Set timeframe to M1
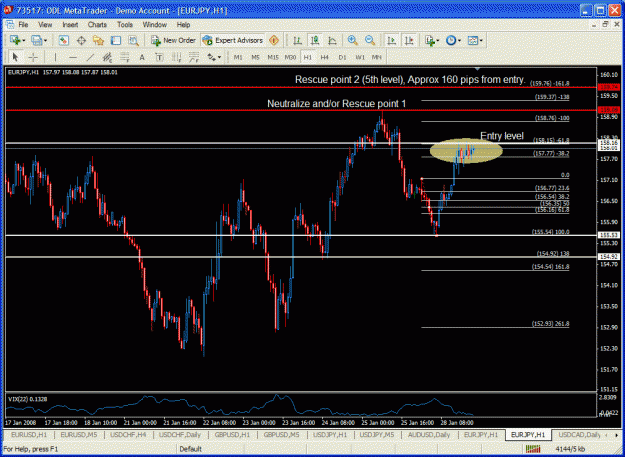Viewport: 625px width, 457px height. (238, 57)
